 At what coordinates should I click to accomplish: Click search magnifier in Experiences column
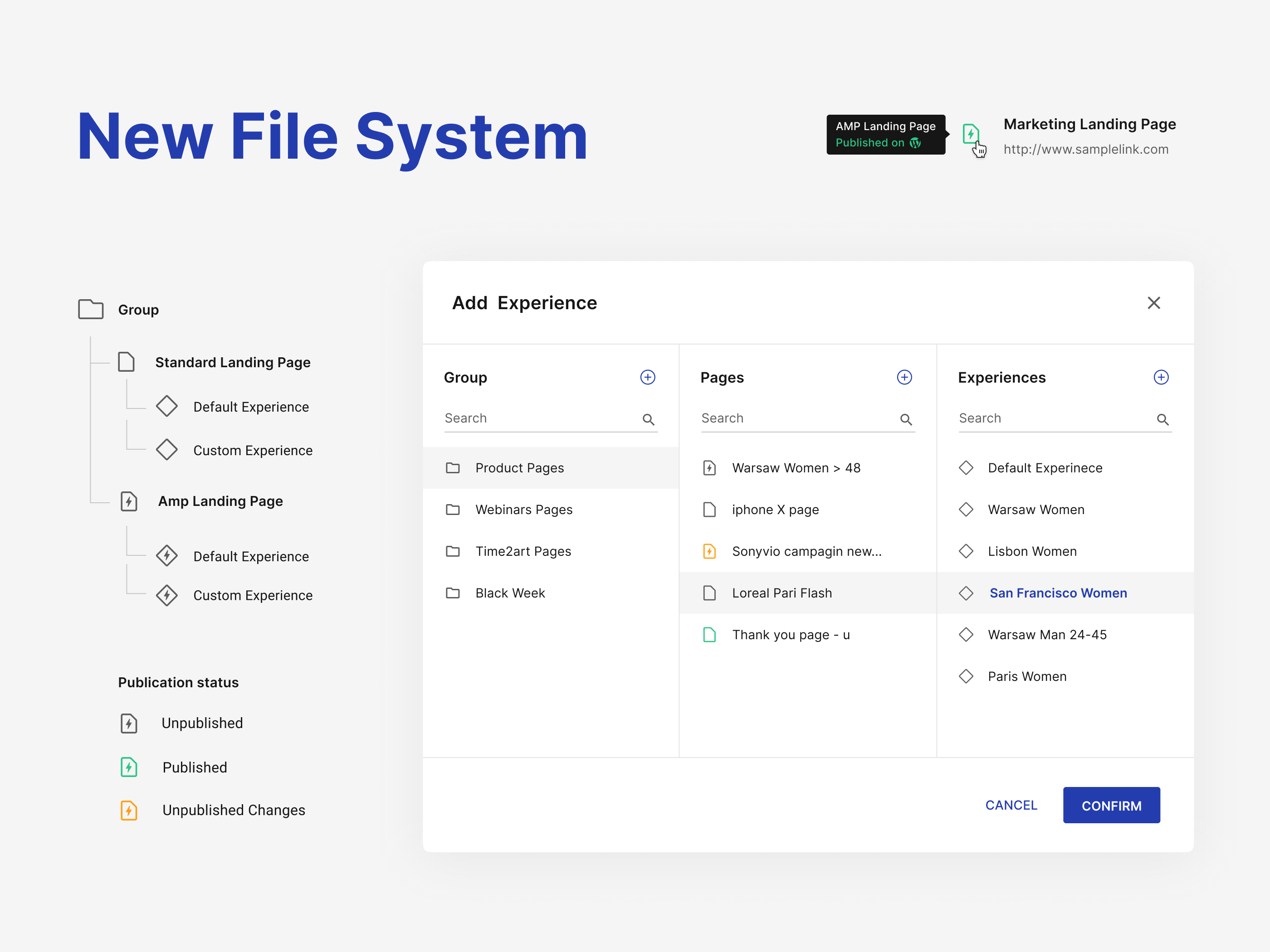(1162, 419)
